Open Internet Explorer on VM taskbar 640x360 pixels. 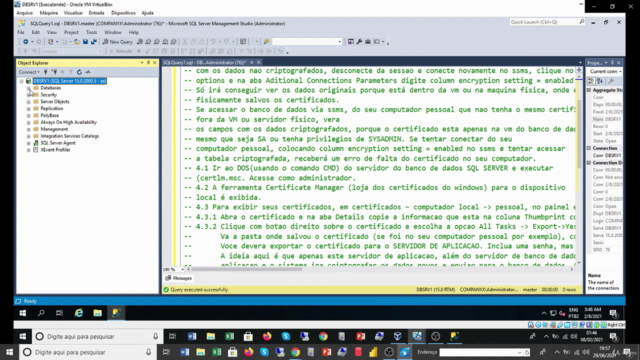point(79,313)
